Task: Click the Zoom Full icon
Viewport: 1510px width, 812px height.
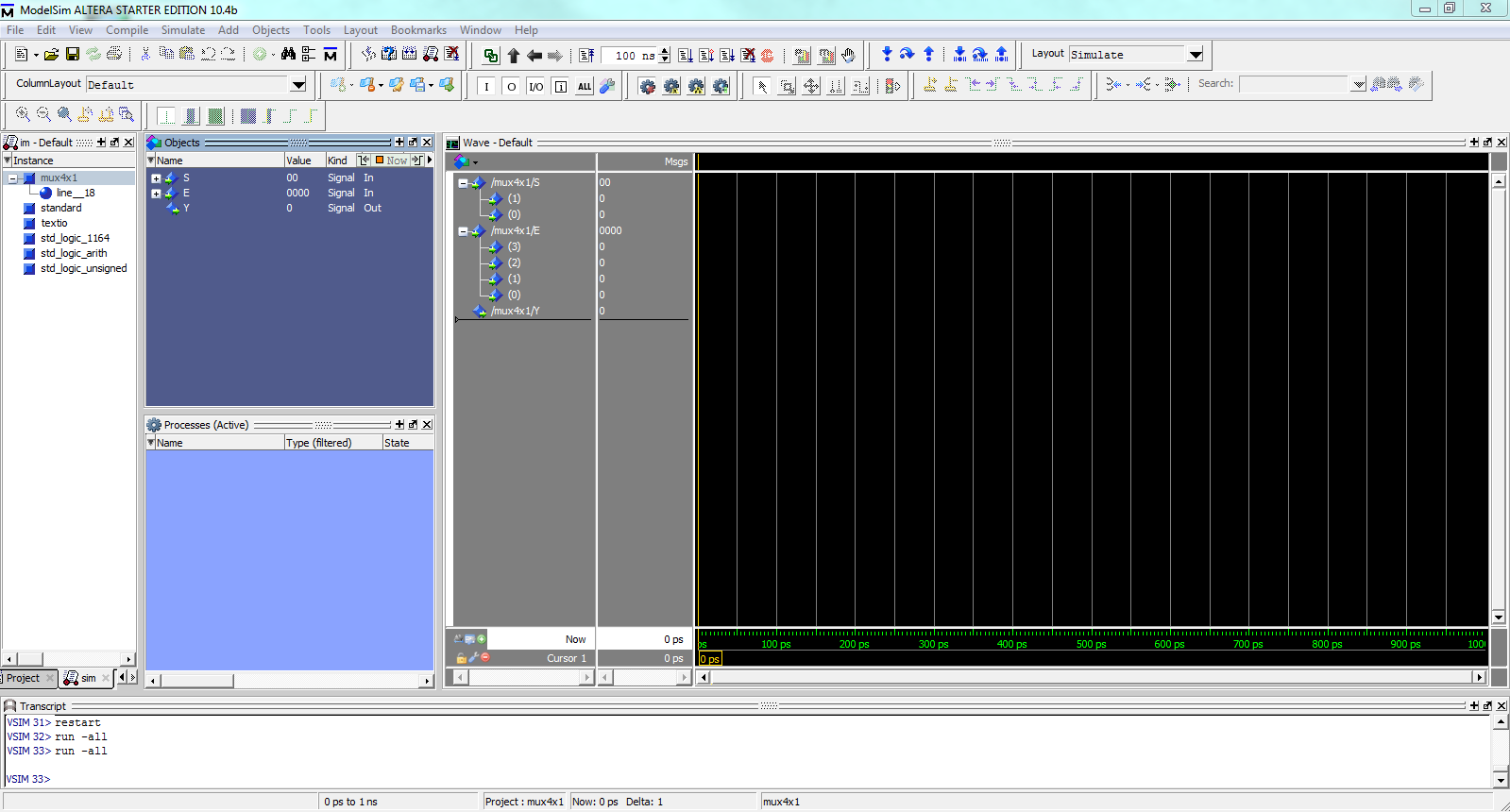Action: [x=64, y=115]
